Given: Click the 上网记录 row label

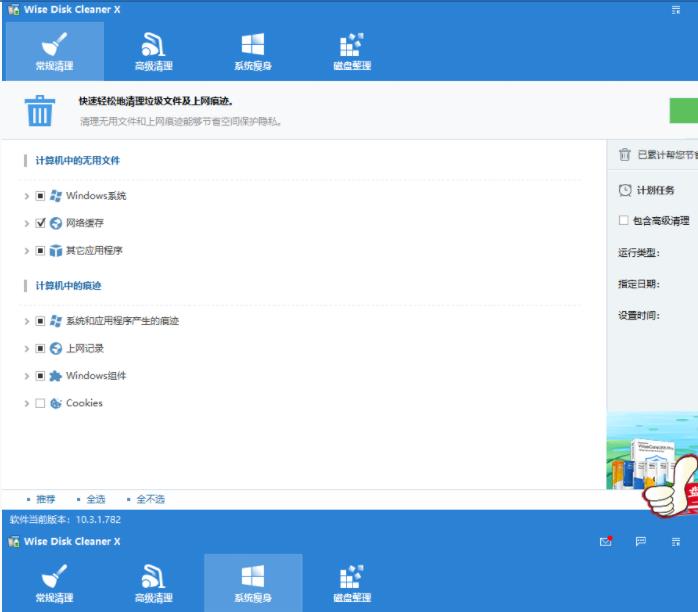Looking at the screenshot, I should pyautogui.click(x=85, y=349).
